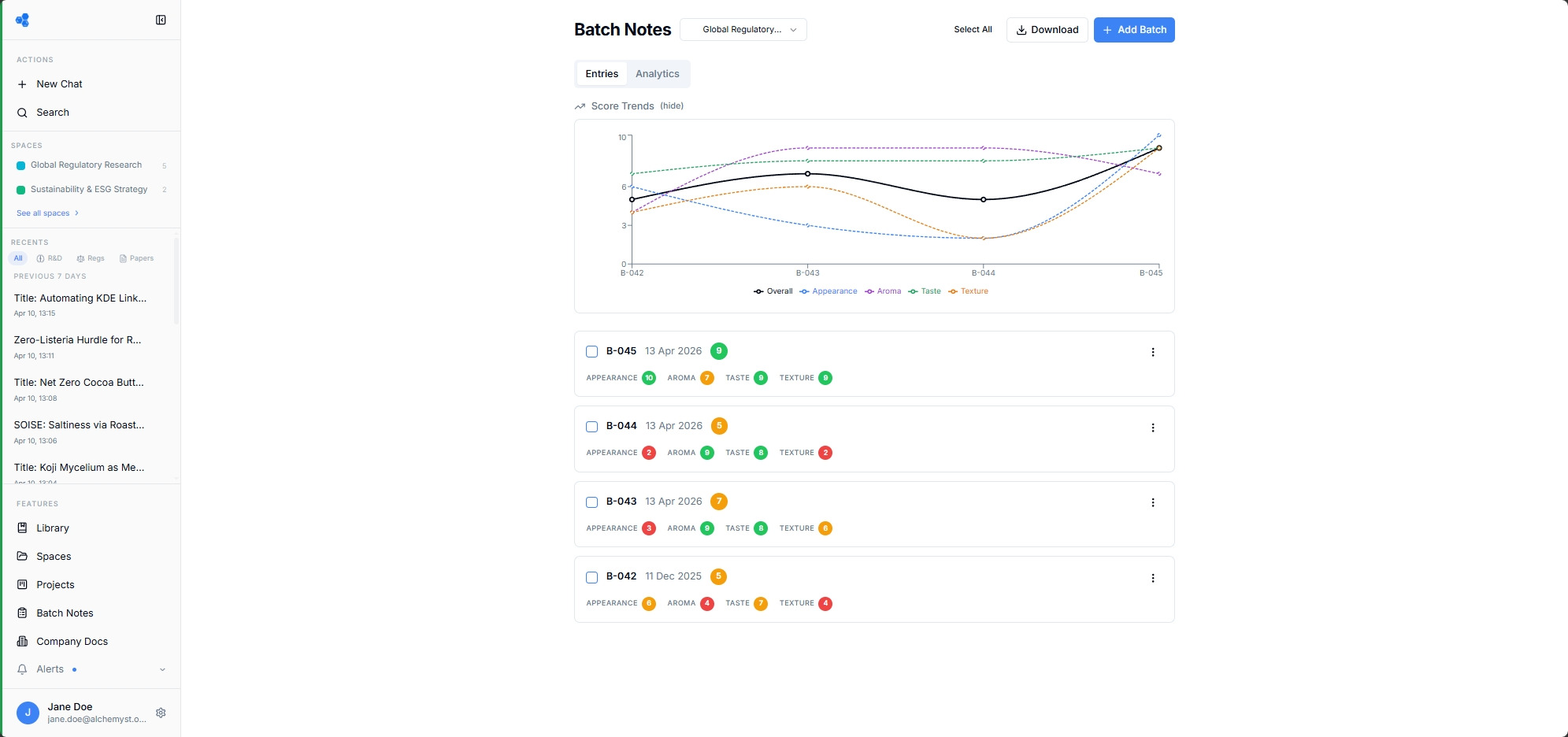Image resolution: width=1568 pixels, height=737 pixels.
Task: Collapse the sidebar using the panel icon
Action: [161, 19]
